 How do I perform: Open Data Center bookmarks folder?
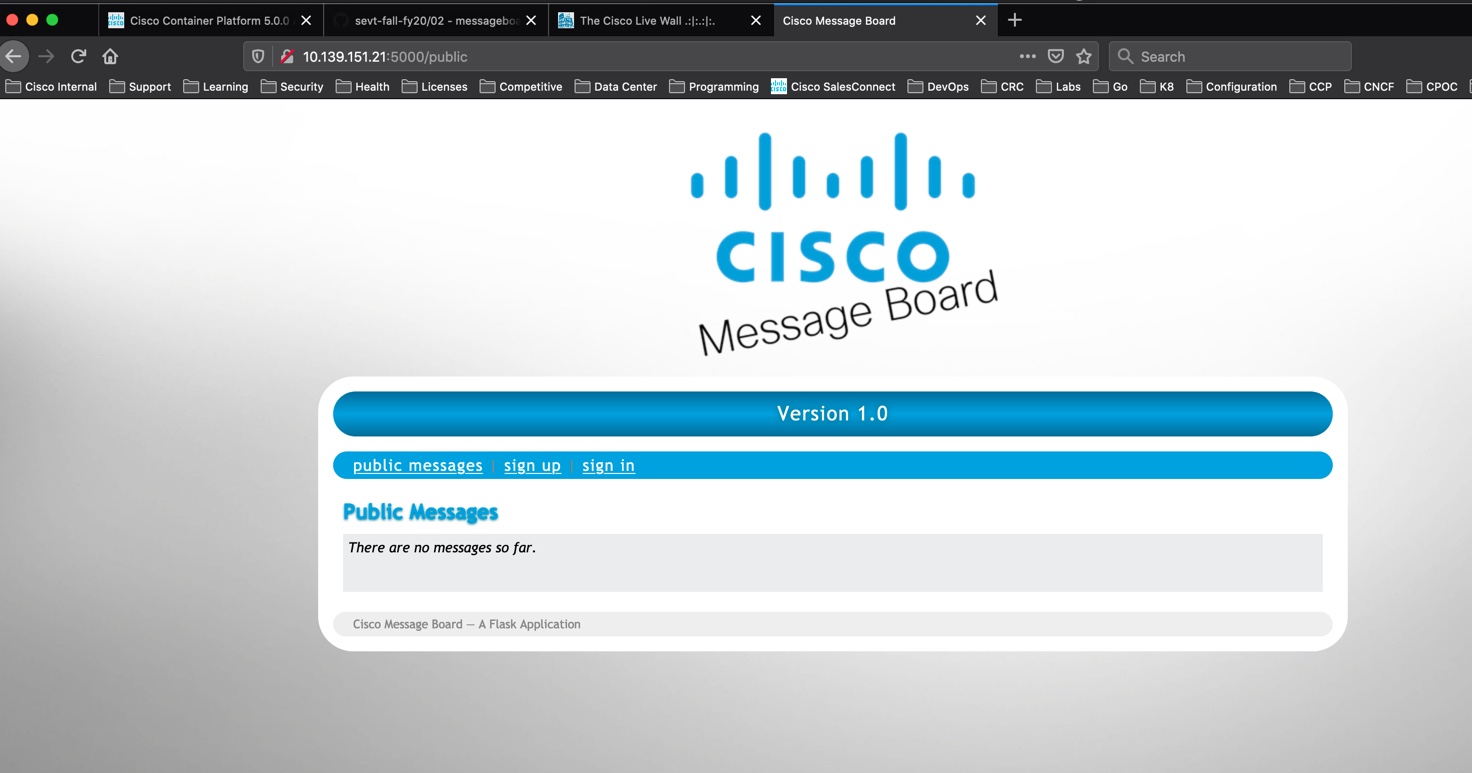615,87
